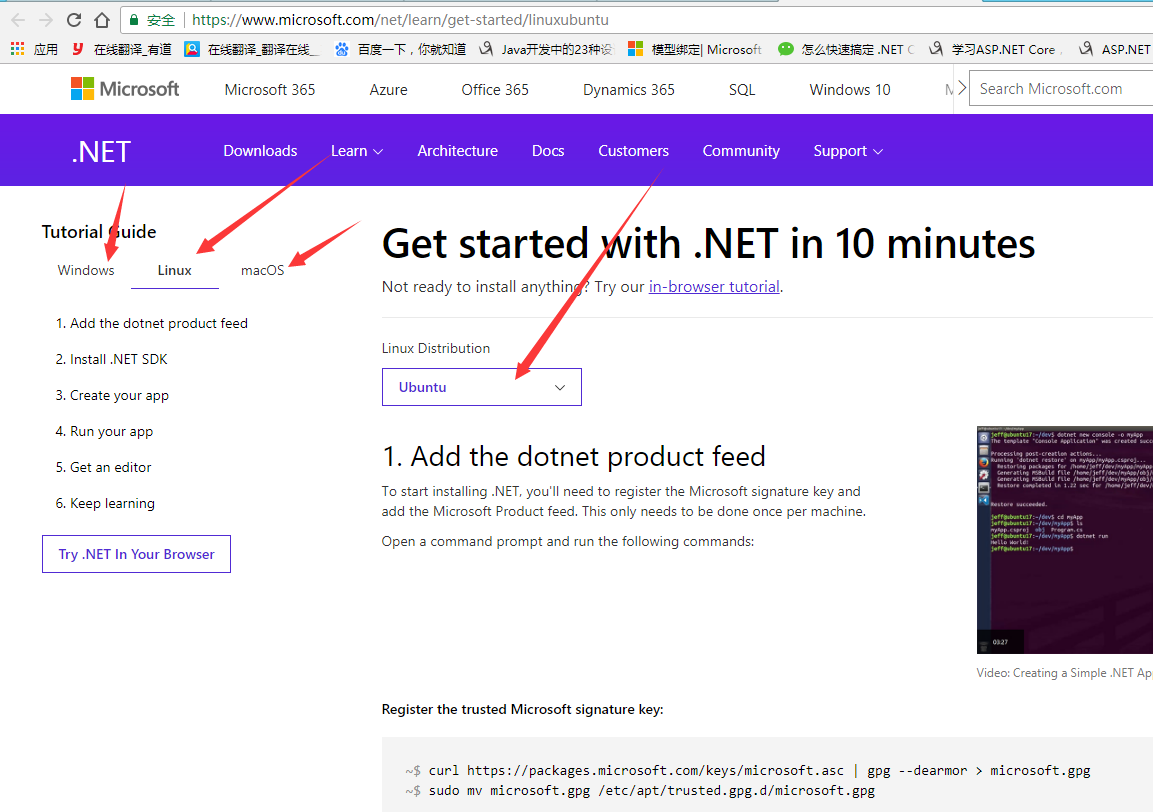Switch to the macOS tutorial tab

tap(263, 270)
